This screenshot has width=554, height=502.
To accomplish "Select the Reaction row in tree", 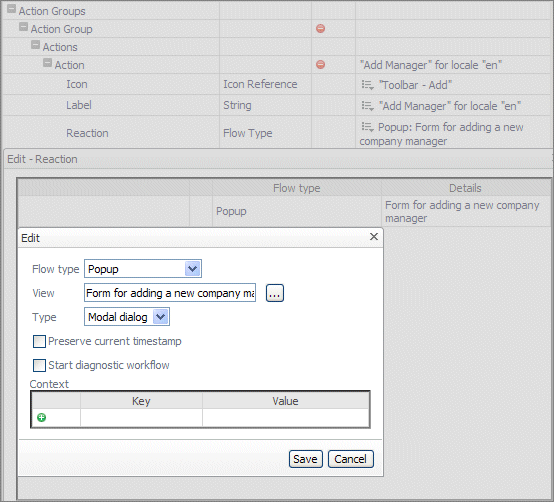I will pyautogui.click(x=87, y=133).
